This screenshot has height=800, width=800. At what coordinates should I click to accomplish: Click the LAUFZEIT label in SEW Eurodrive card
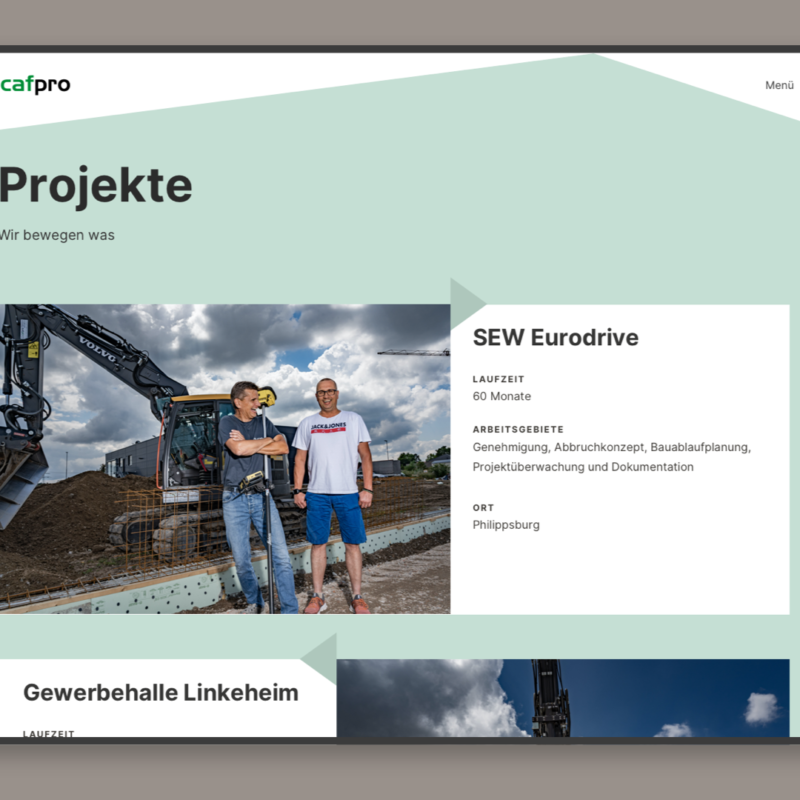tap(498, 379)
